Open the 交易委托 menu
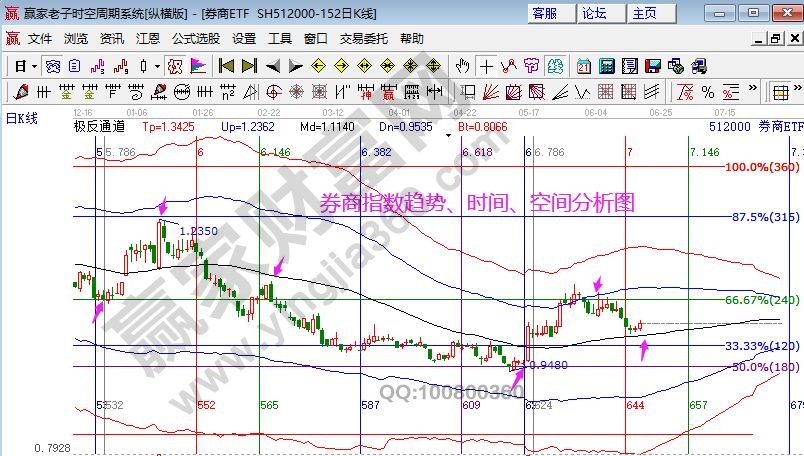 pyautogui.click(x=365, y=38)
